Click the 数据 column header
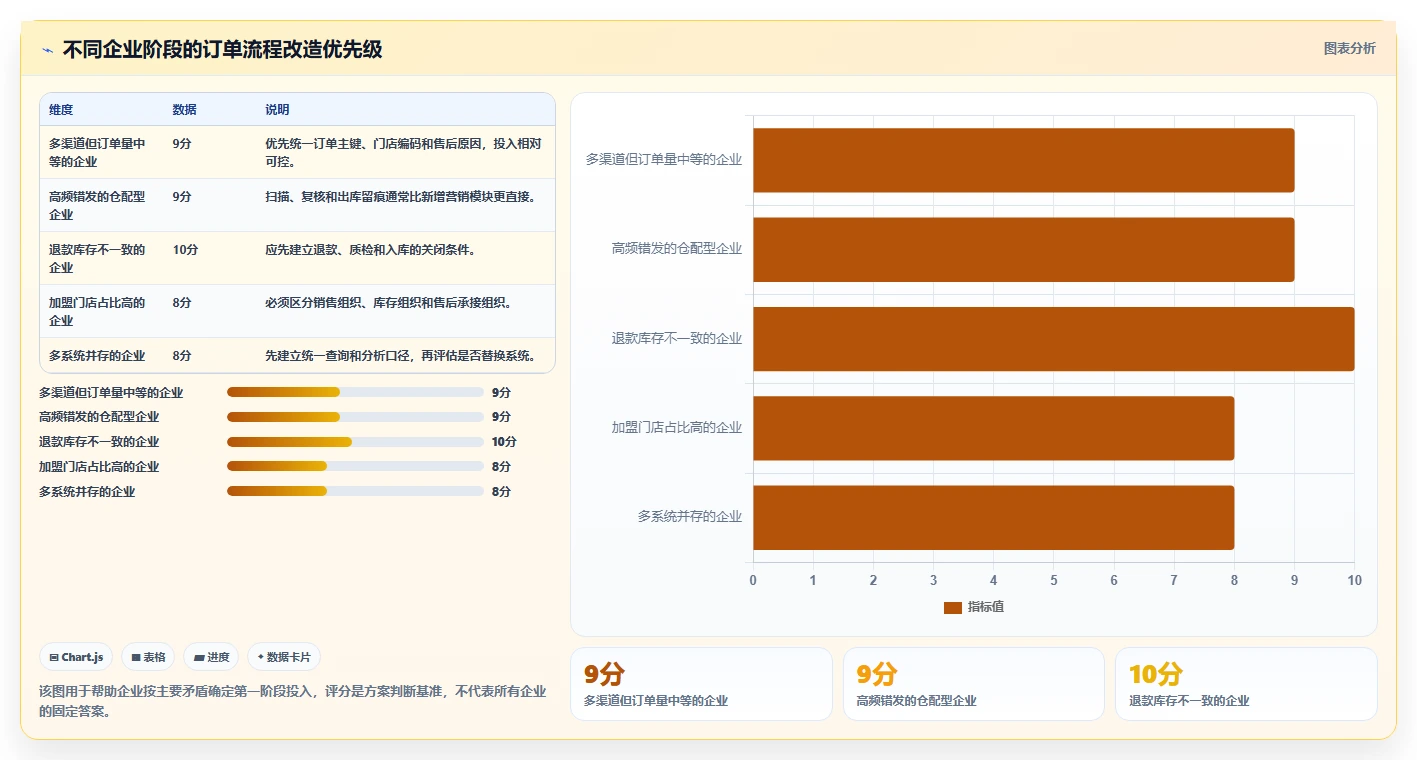Image resolution: width=1417 pixels, height=760 pixels. point(184,109)
